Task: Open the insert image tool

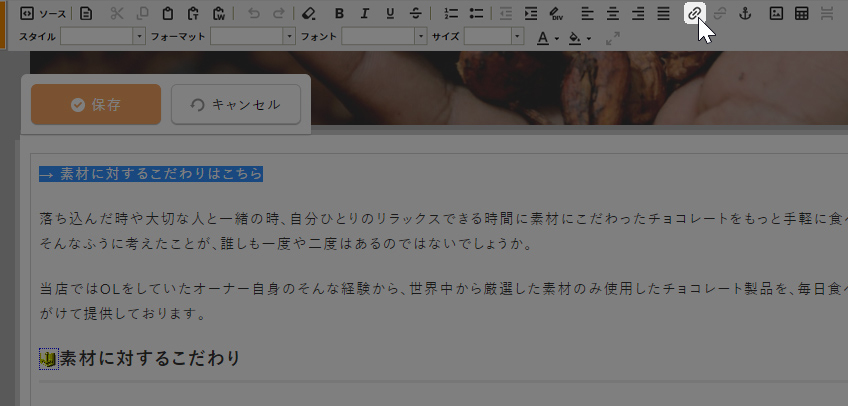Action: (776, 13)
